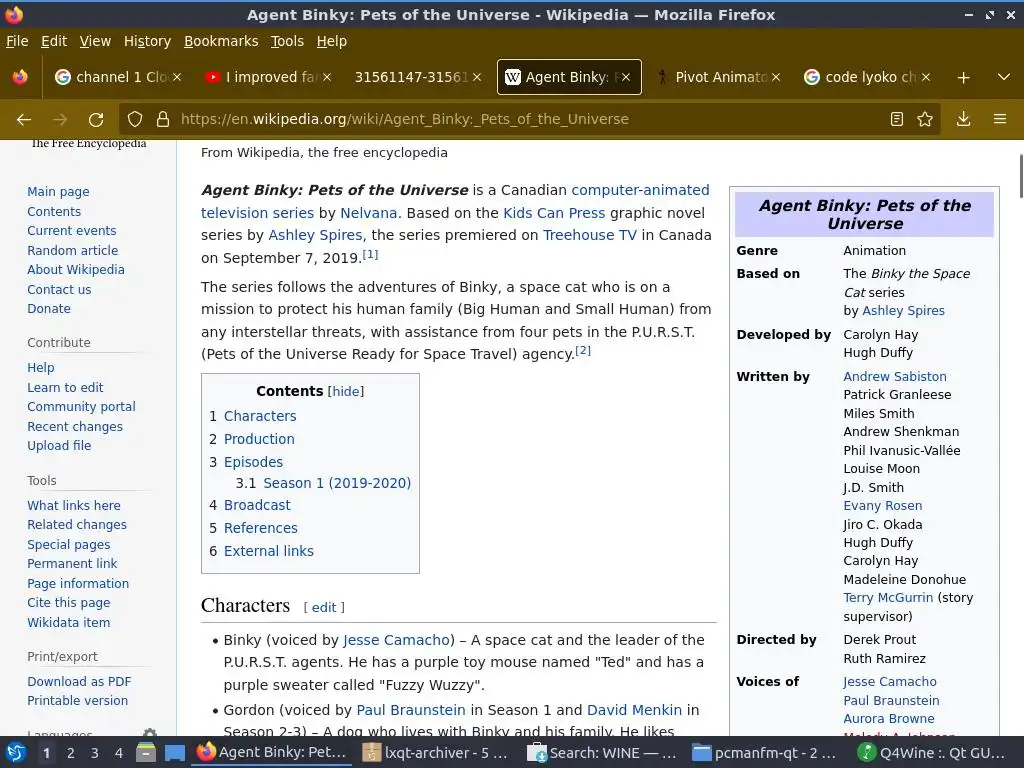Open the Nelvana link

click(x=368, y=213)
